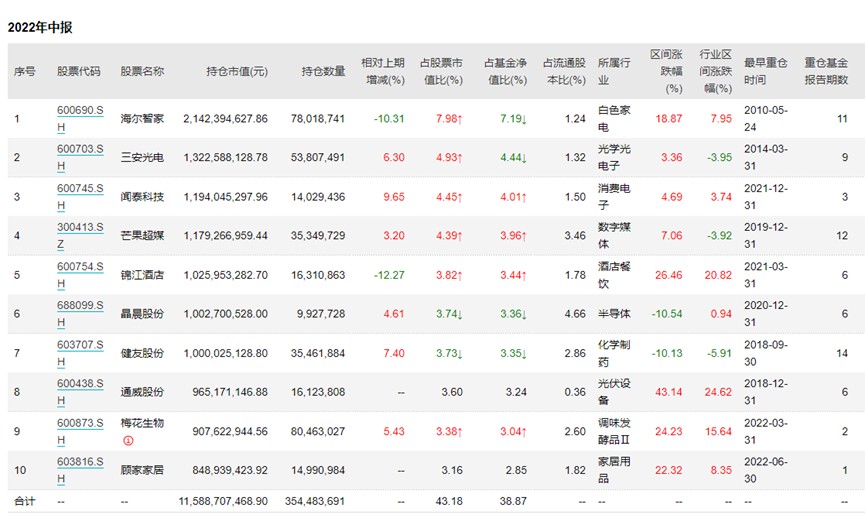Select stock code 600754.SH

(x=79, y=274)
